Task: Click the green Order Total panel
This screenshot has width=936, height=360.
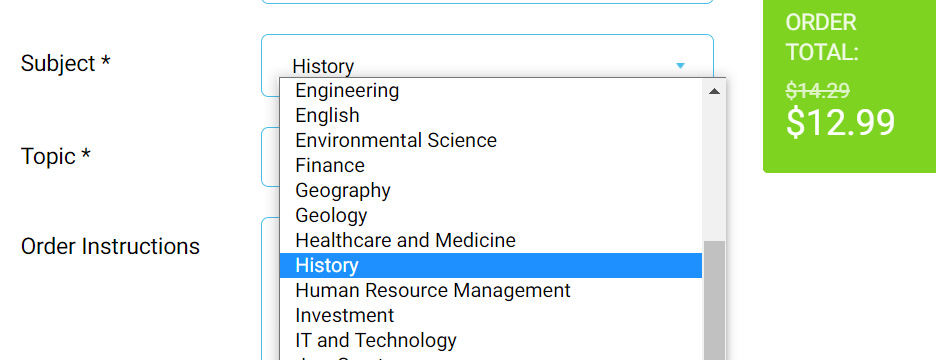Action: click(x=849, y=87)
